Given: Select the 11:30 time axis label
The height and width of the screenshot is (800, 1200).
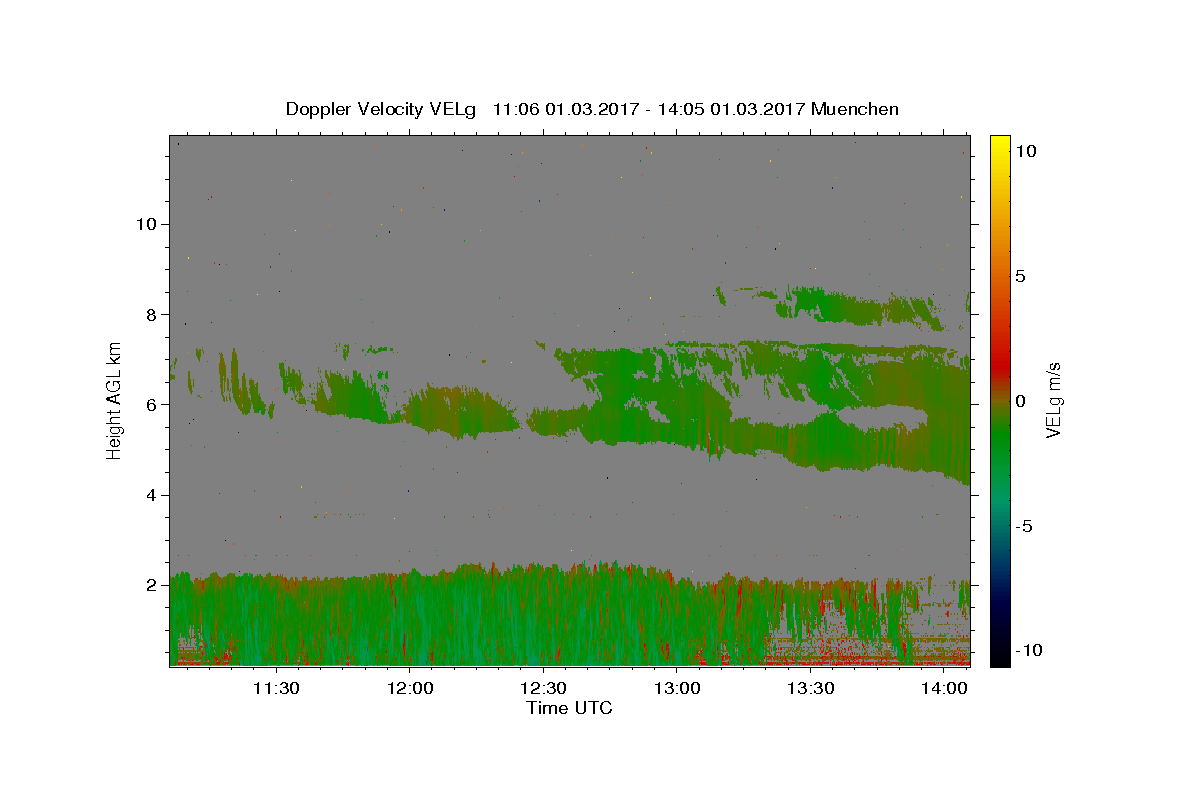Looking at the screenshot, I should pos(276,688).
